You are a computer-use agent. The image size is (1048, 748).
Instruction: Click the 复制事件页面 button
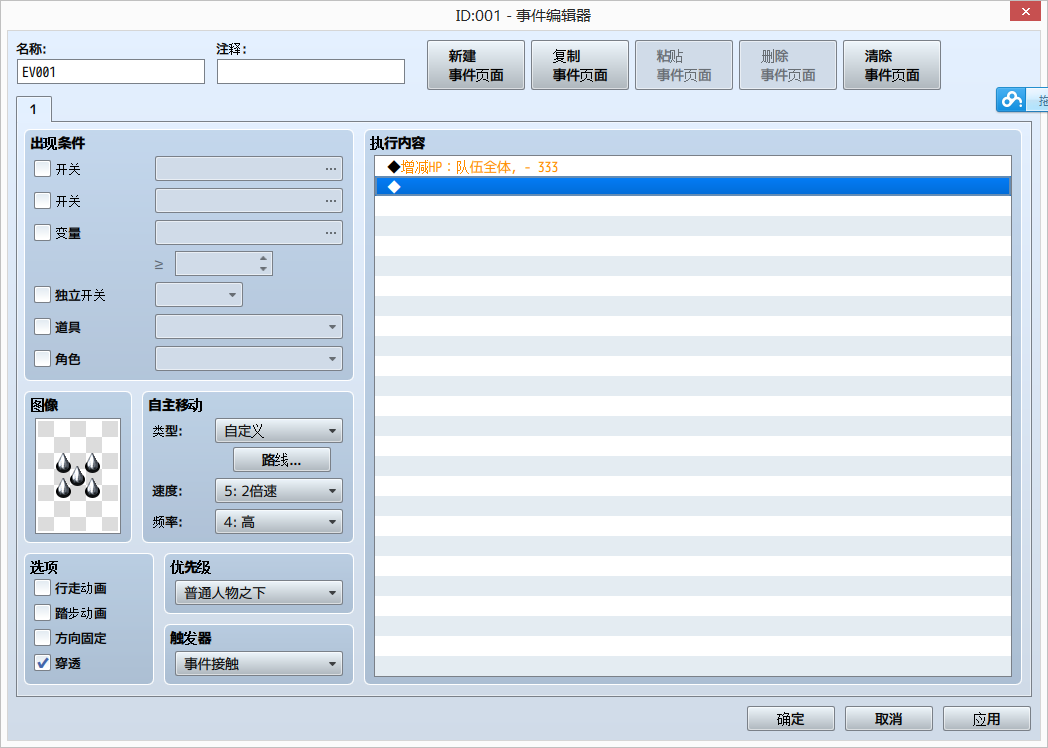579,66
